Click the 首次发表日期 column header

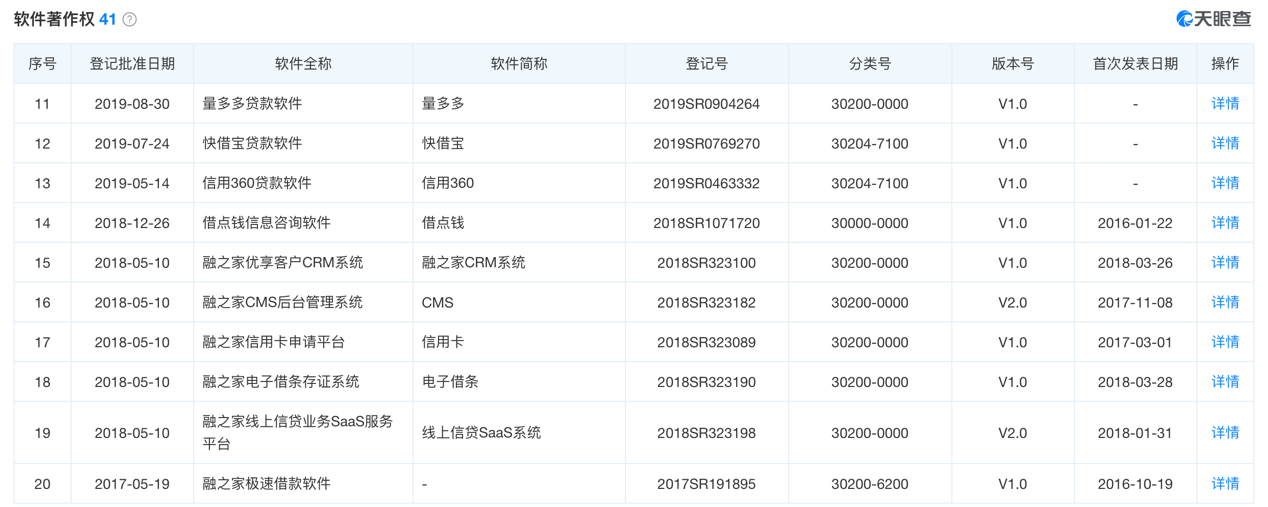(x=1134, y=64)
